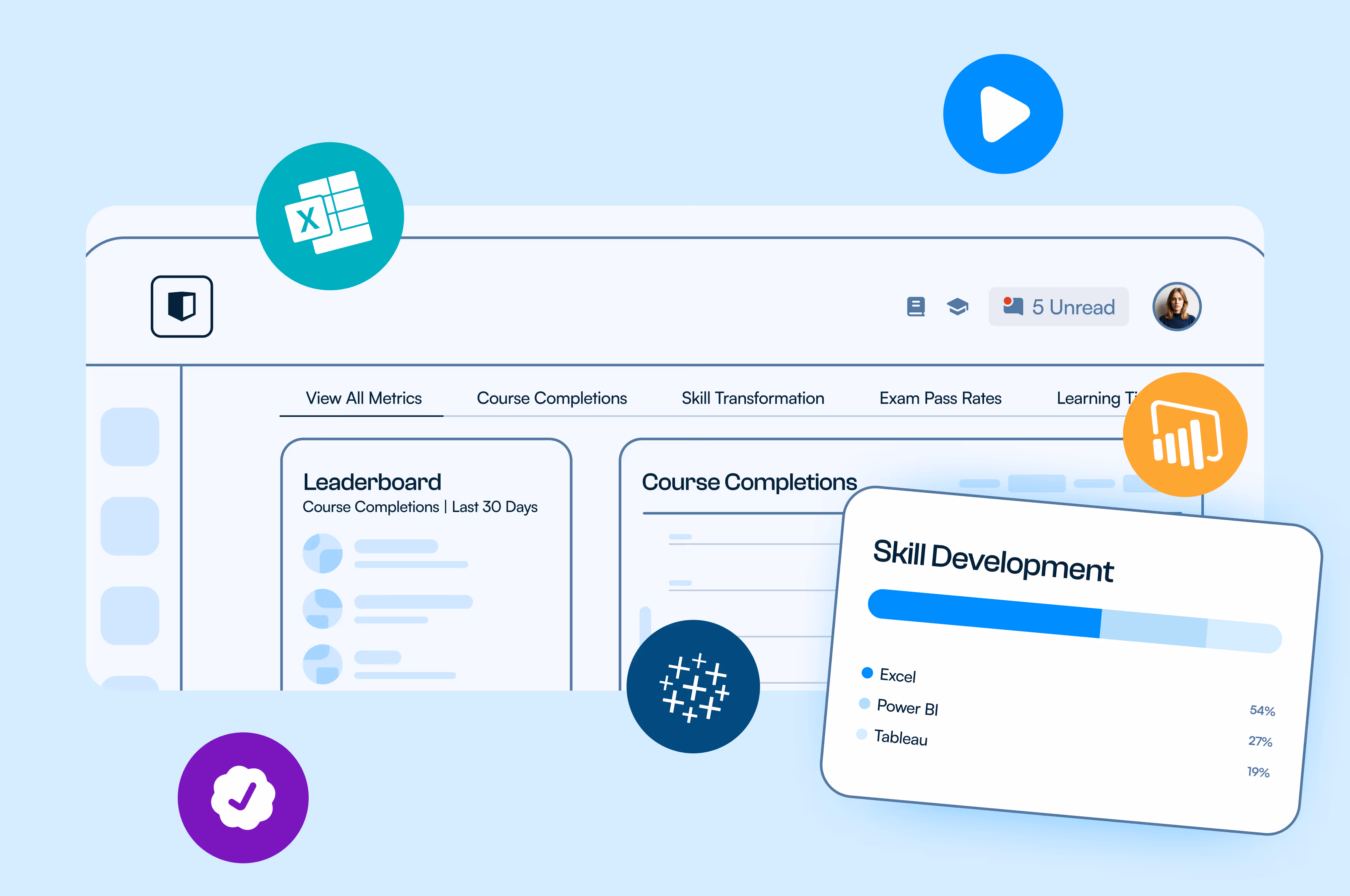The width and height of the screenshot is (1350, 896).
Task: Click the blue play button circle
Action: [x=1003, y=114]
